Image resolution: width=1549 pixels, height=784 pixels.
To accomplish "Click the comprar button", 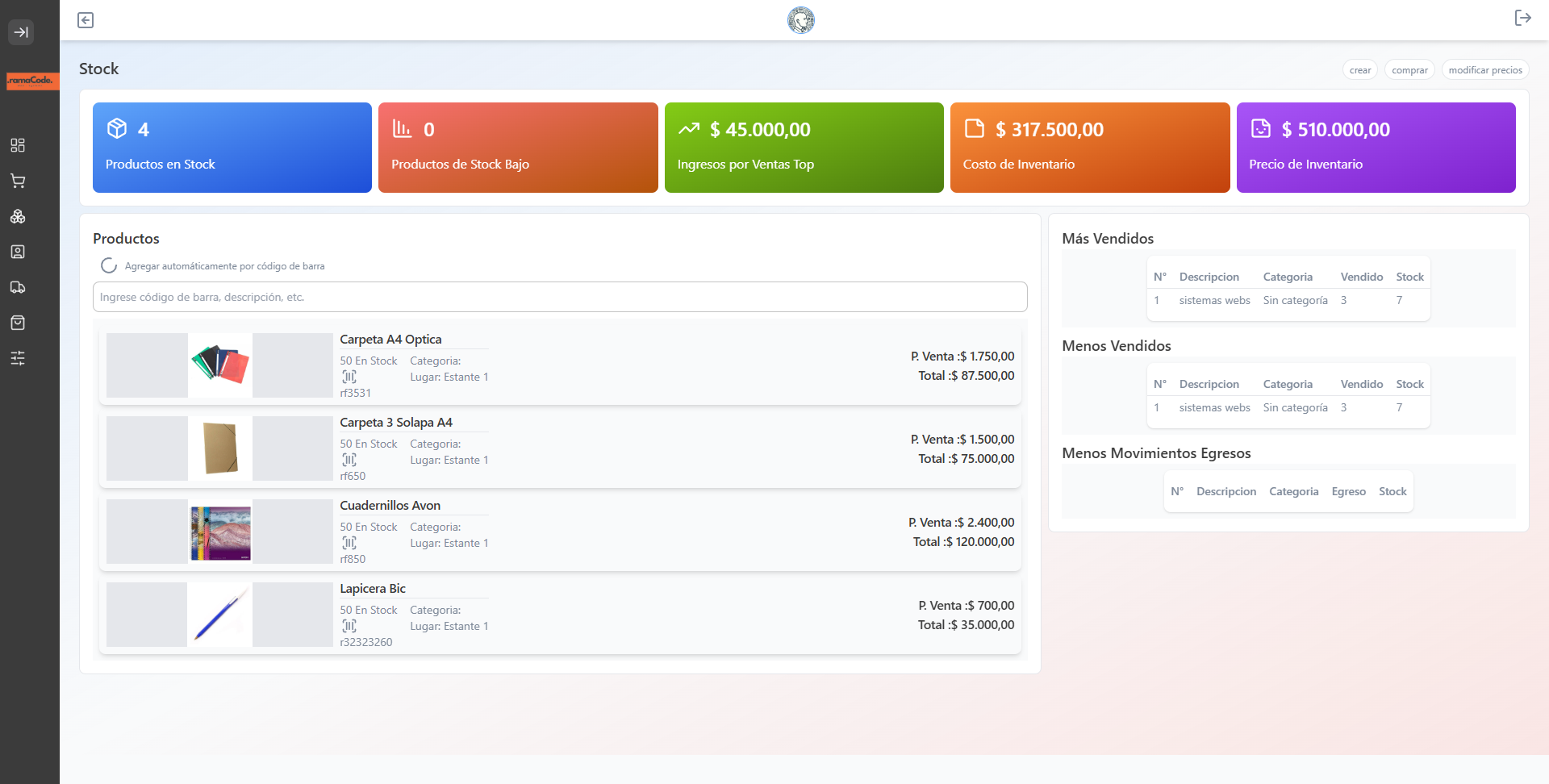I will (x=1409, y=70).
